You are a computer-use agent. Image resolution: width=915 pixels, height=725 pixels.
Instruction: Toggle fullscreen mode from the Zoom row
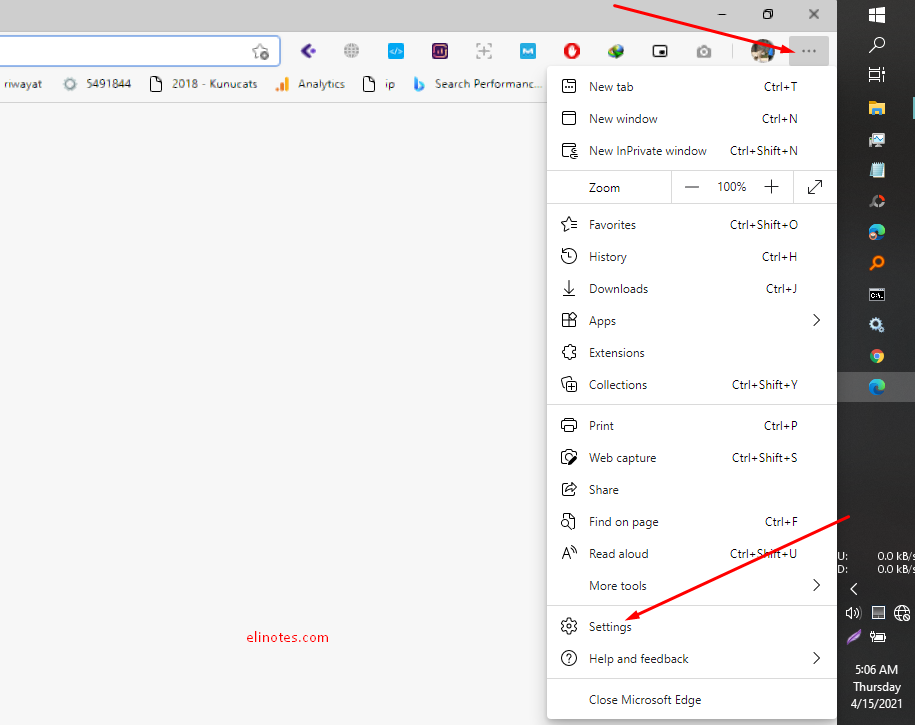coord(814,187)
